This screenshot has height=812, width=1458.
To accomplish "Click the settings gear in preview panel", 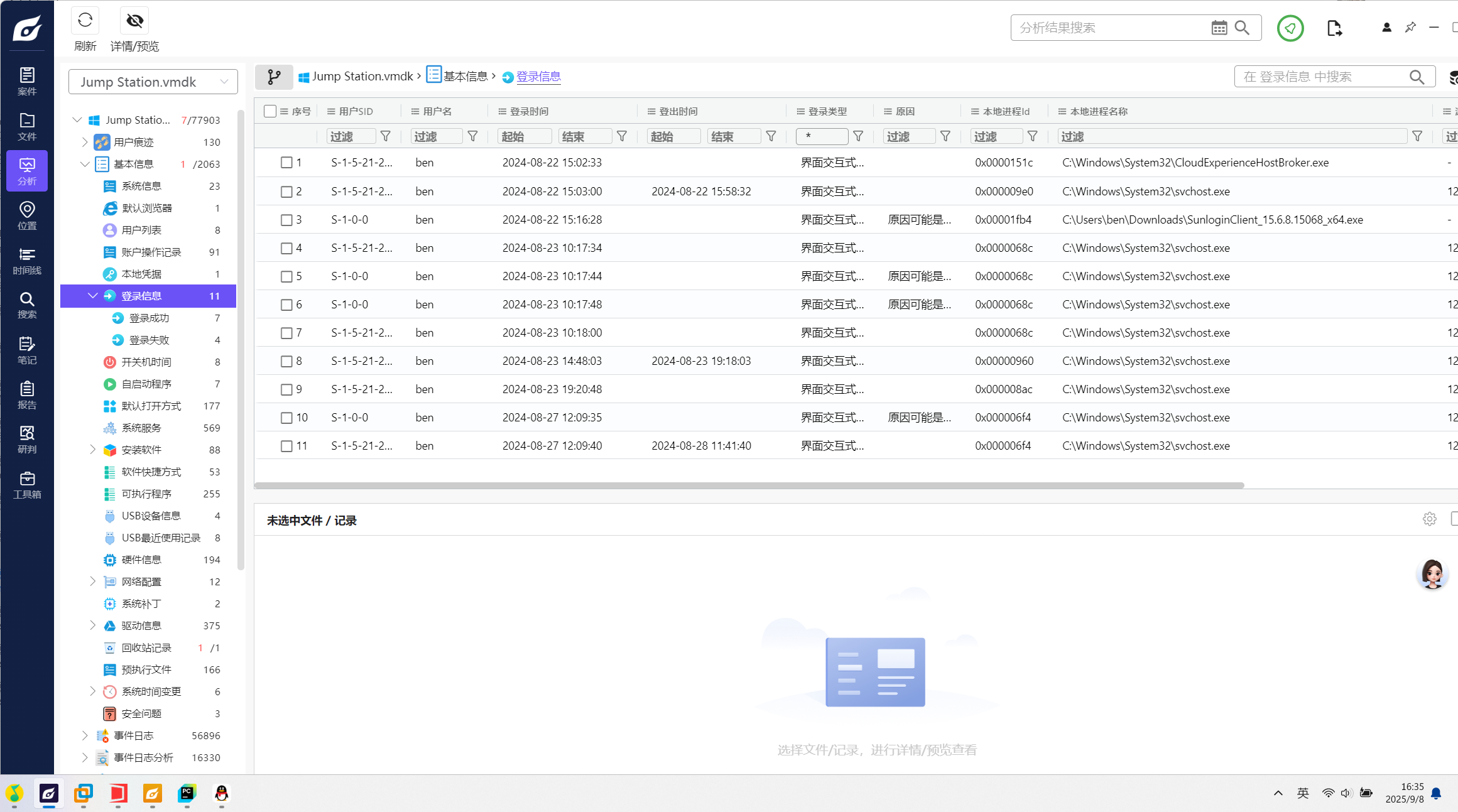I will click(x=1429, y=519).
